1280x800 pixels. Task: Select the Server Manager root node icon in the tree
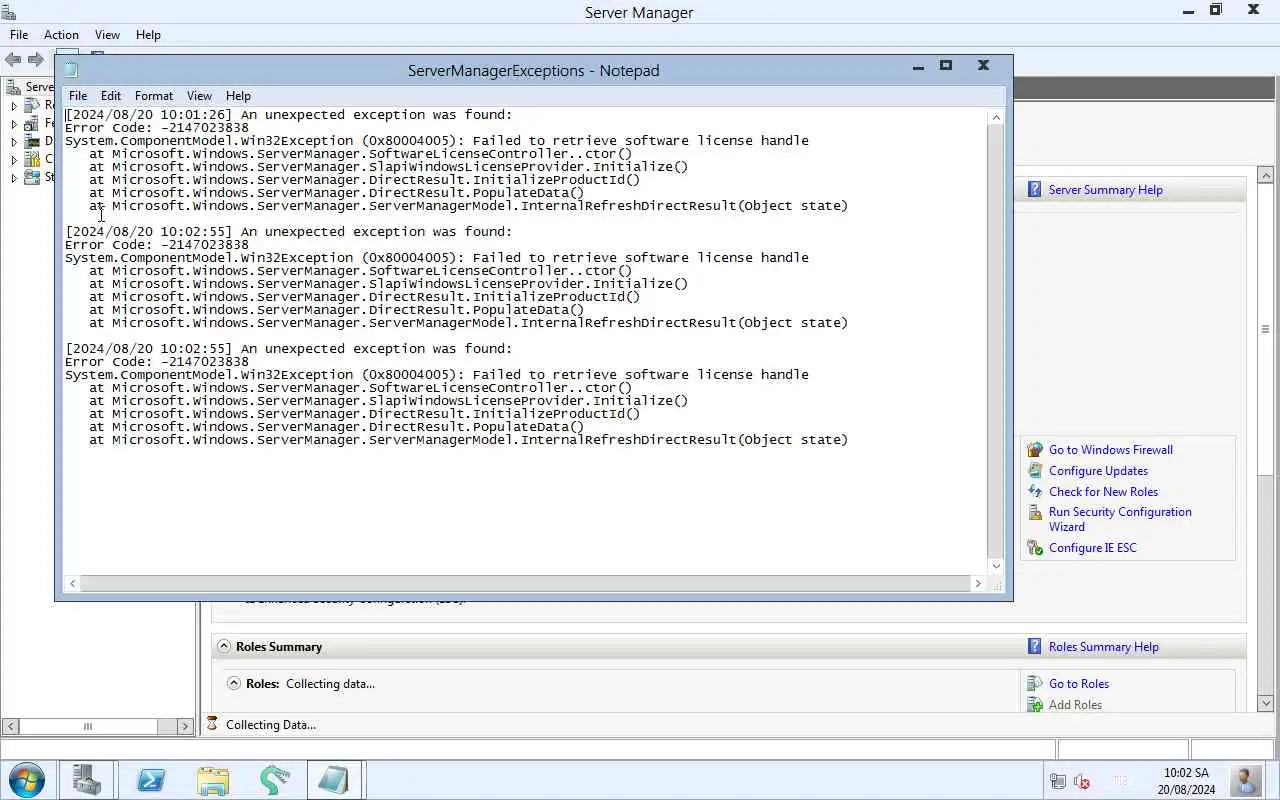pos(13,86)
